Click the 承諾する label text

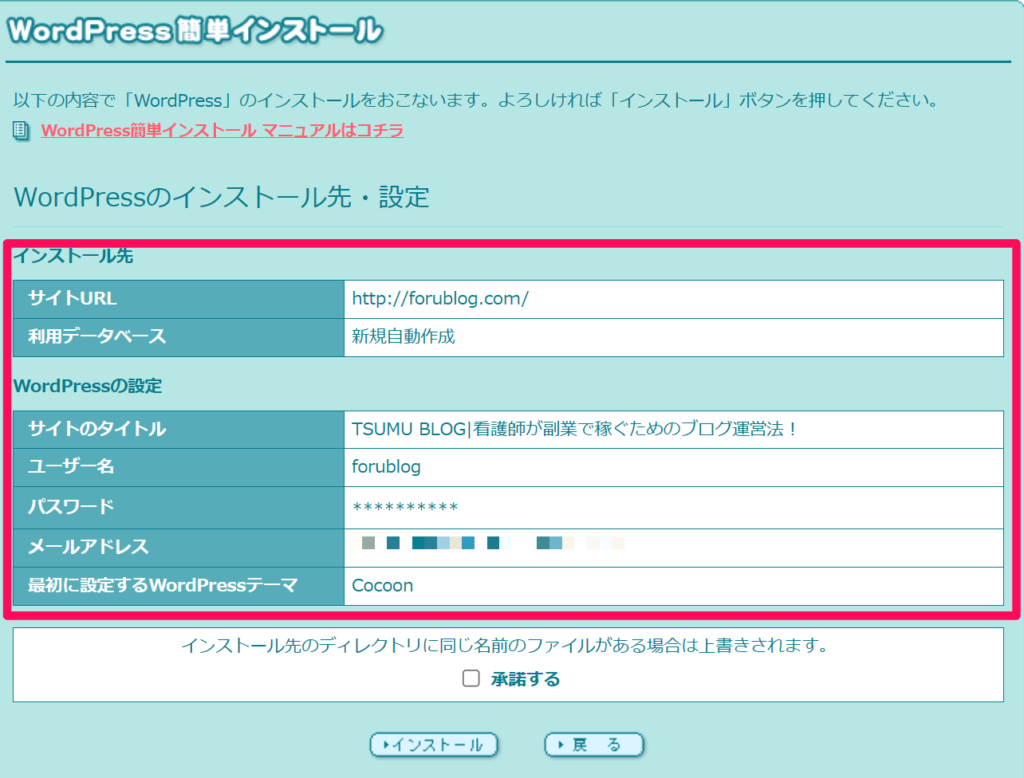(x=525, y=679)
